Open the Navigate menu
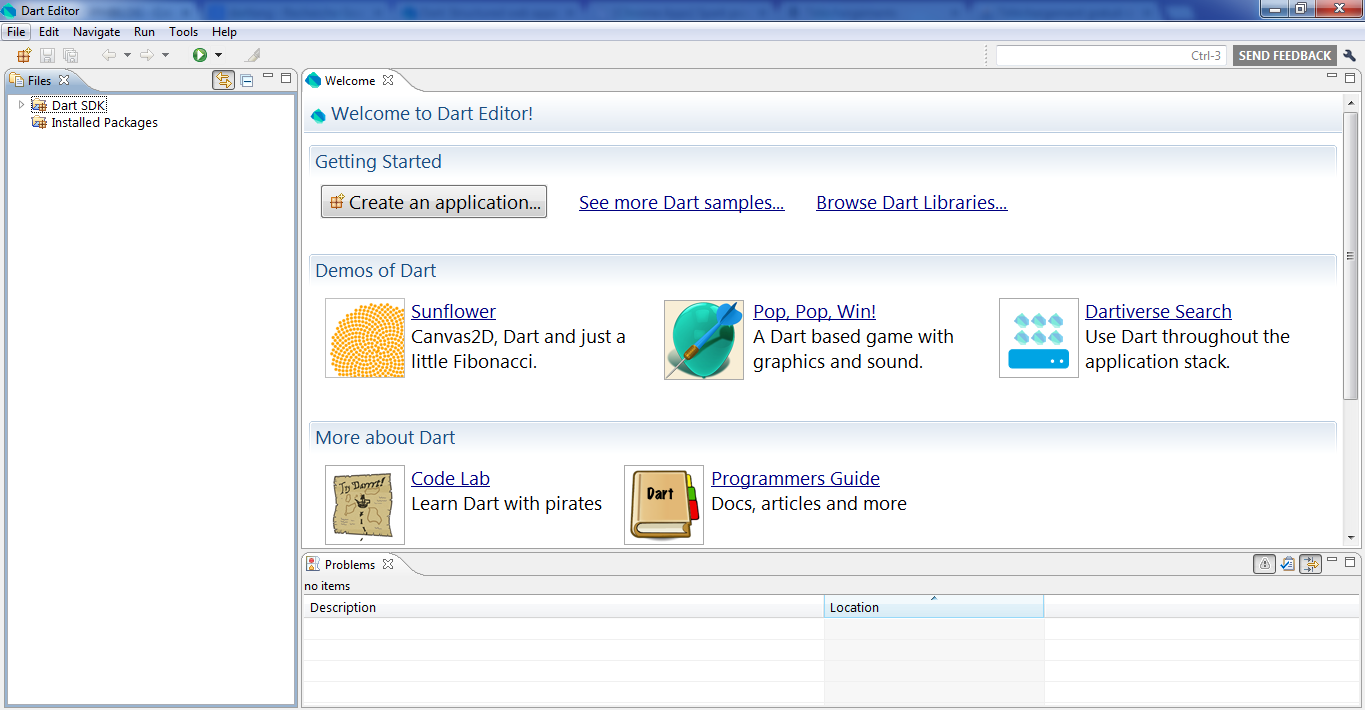The image size is (1365, 710). pos(97,32)
